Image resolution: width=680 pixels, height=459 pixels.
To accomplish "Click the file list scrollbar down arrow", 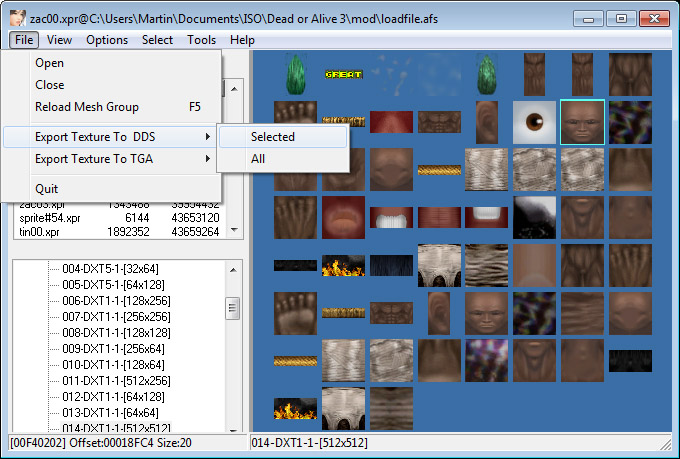I will pyautogui.click(x=234, y=230).
